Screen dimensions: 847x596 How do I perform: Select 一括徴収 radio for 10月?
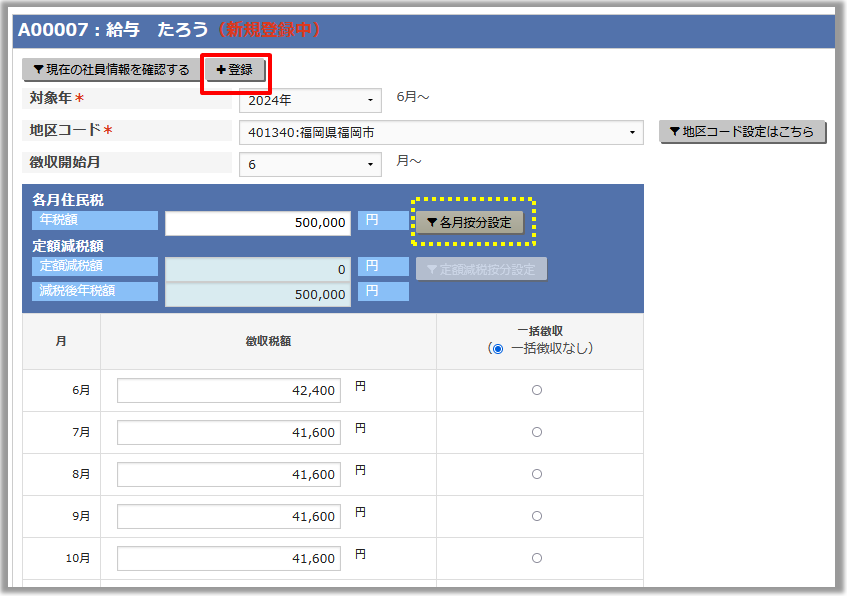[x=537, y=558]
